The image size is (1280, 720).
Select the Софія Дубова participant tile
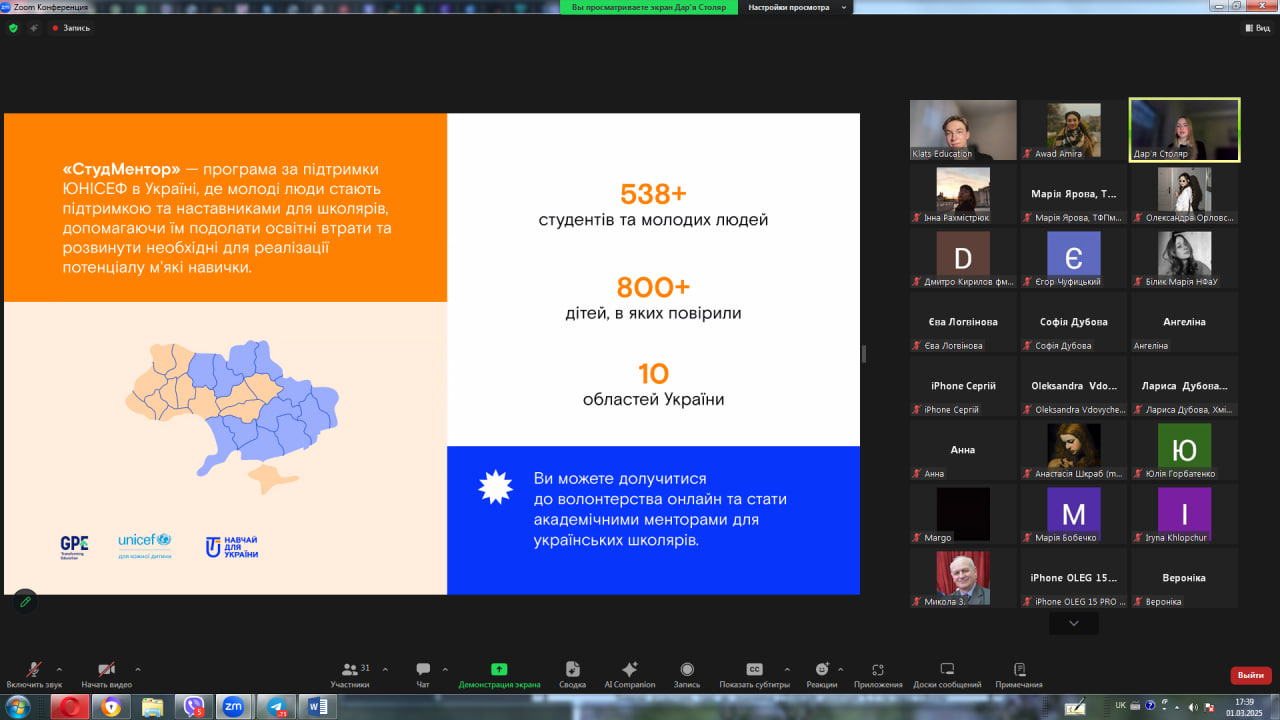(1074, 322)
